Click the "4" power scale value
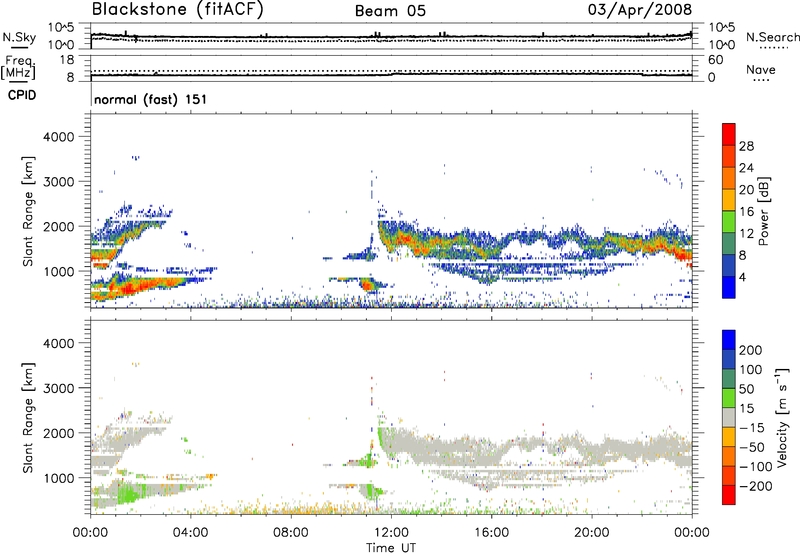 (x=742, y=277)
